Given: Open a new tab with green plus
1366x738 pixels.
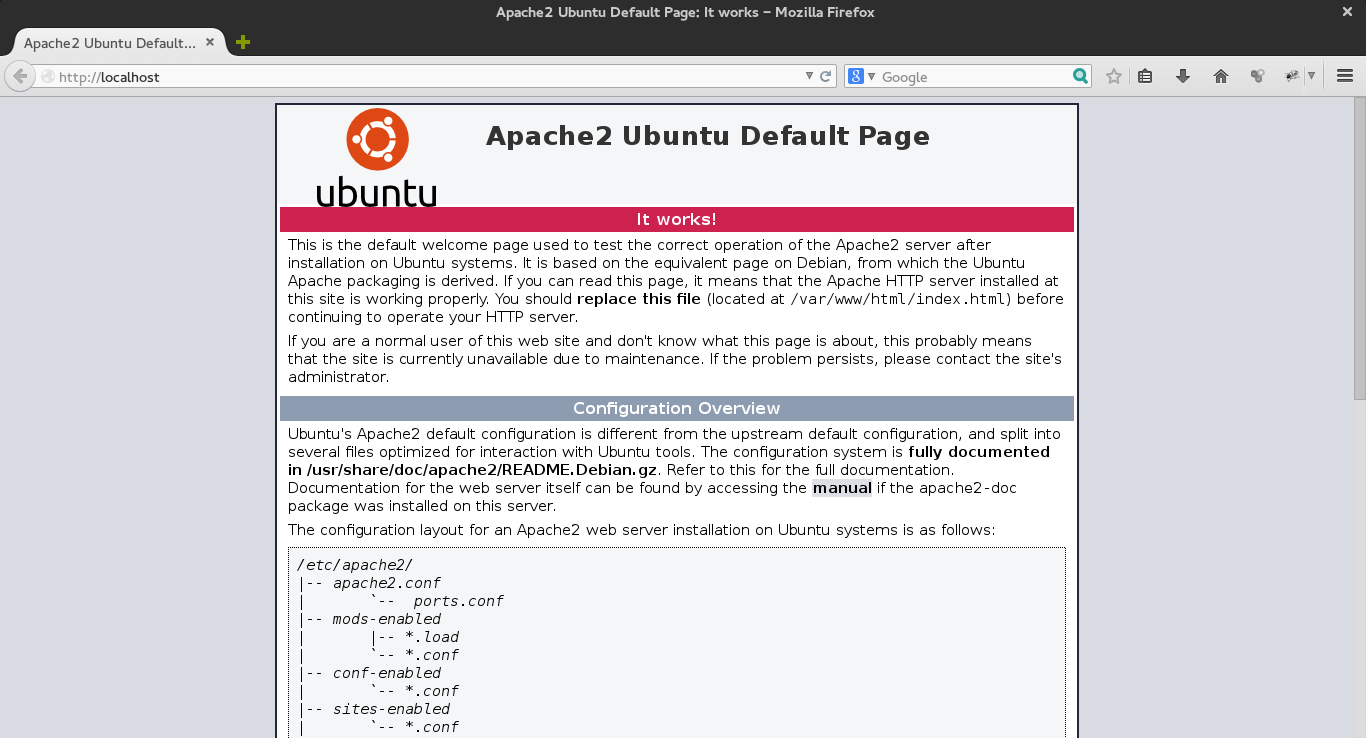Looking at the screenshot, I should pyautogui.click(x=242, y=42).
